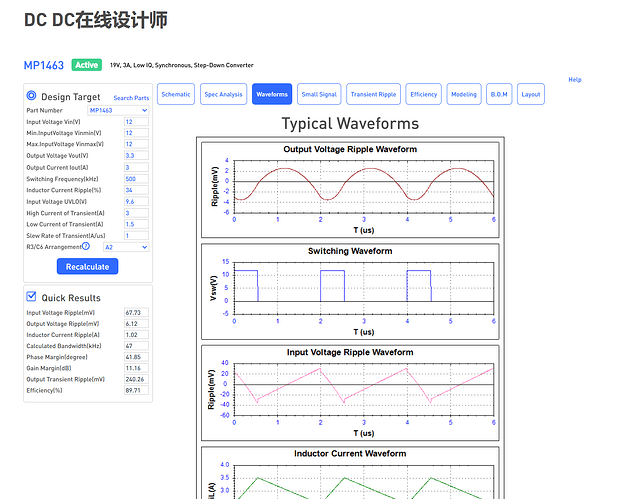Switch to the Spec Analysis tab

(223, 94)
